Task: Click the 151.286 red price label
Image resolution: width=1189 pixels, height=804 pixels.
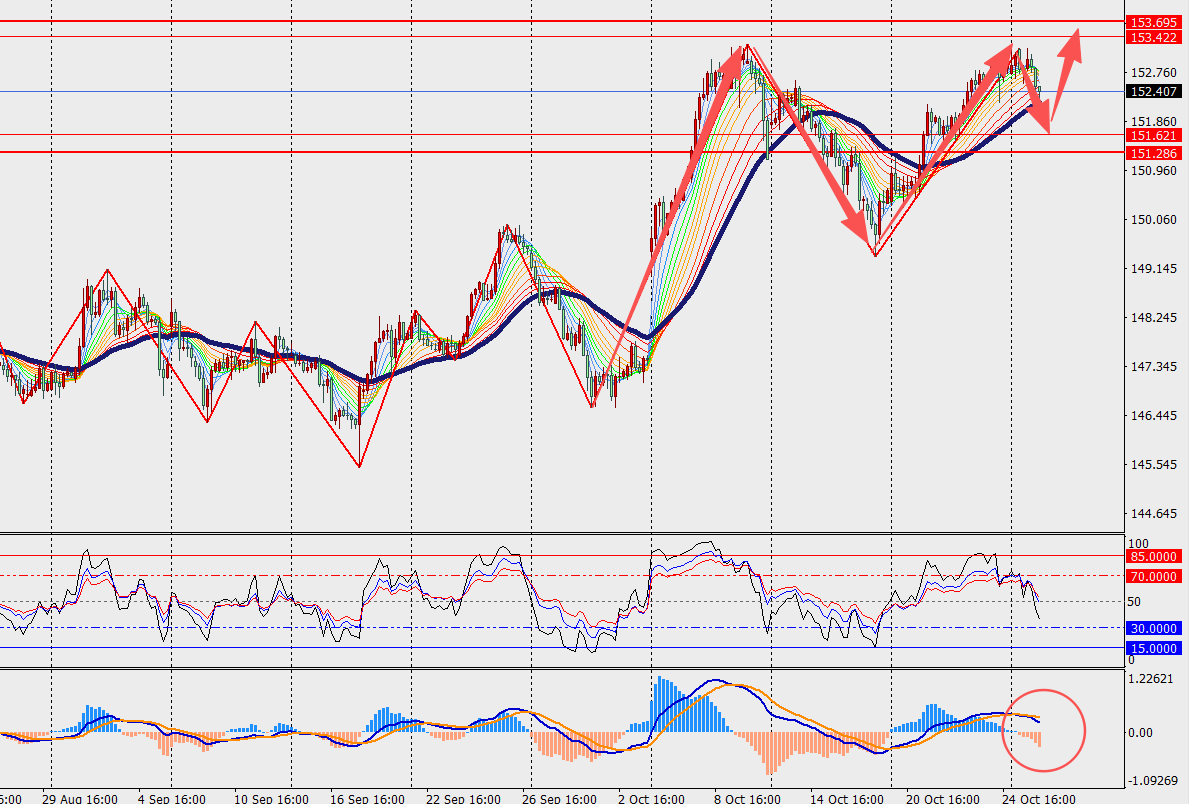Action: (x=1155, y=152)
